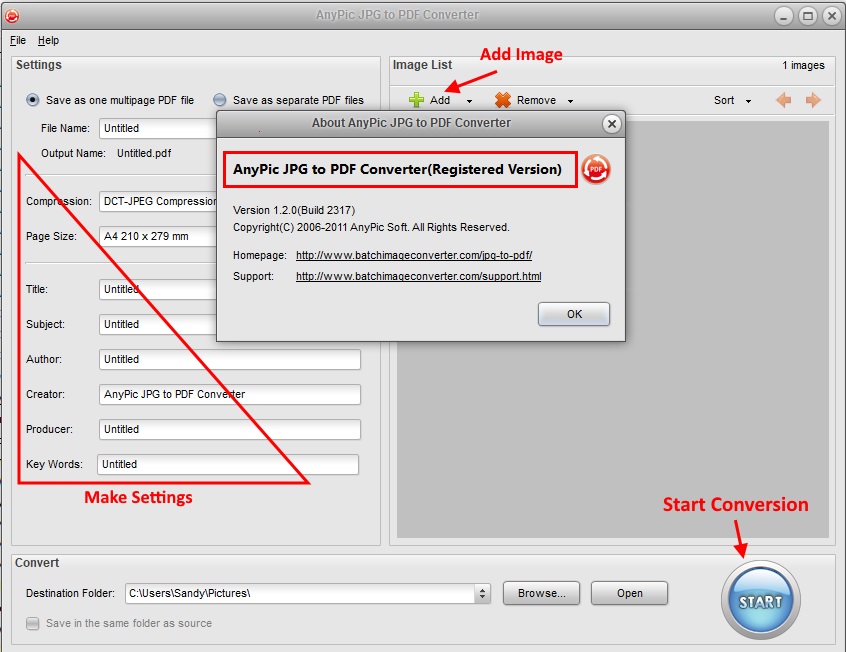The image size is (846, 652).
Task: Select Save as separate PDF files option
Action: (x=219, y=100)
